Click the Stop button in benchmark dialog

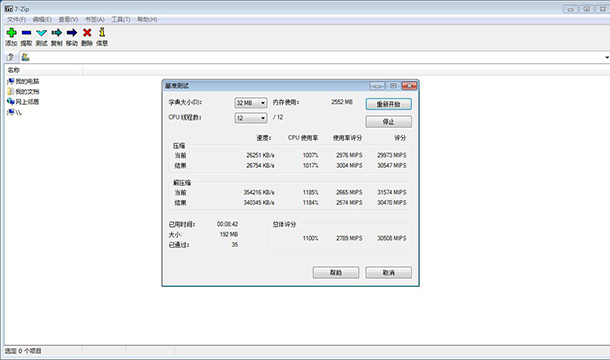[388, 122]
